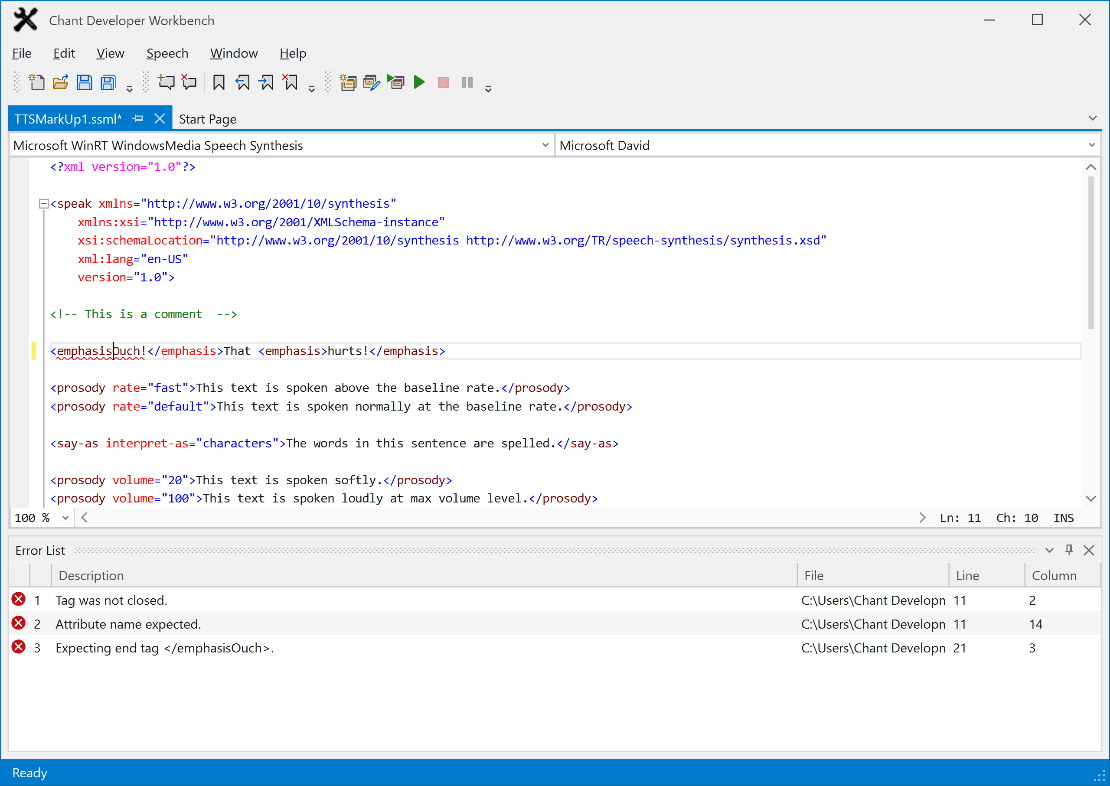The height and width of the screenshot is (786, 1110).
Task: Click the horizontal scrollbar left arrow
Action: pos(84,518)
